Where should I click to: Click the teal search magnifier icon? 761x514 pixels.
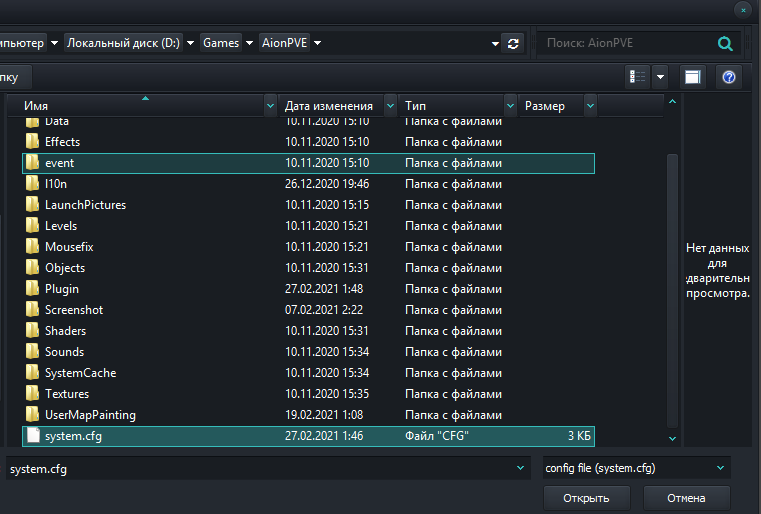pos(725,44)
